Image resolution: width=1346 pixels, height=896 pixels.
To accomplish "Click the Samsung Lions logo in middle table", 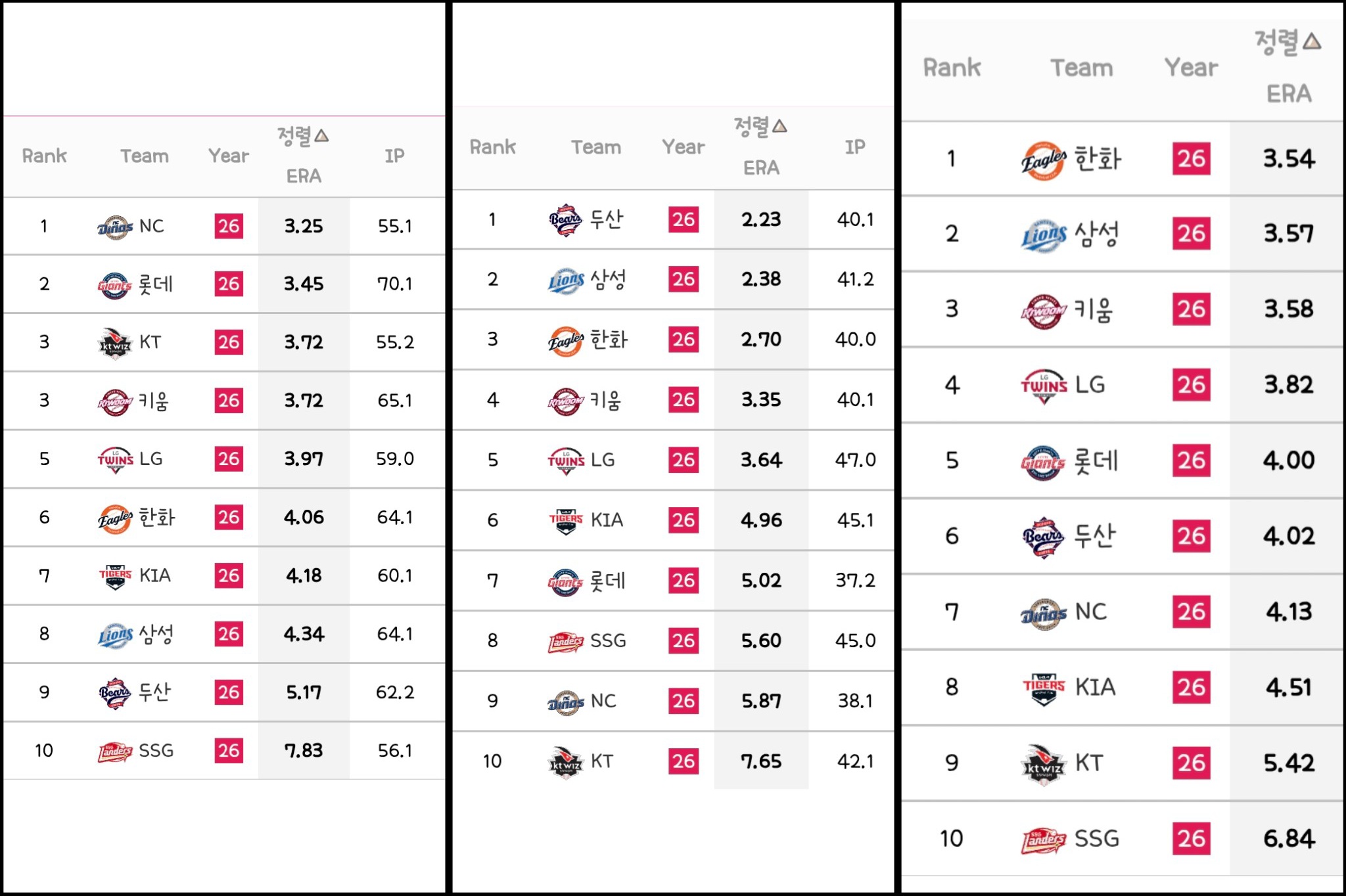I will [566, 280].
